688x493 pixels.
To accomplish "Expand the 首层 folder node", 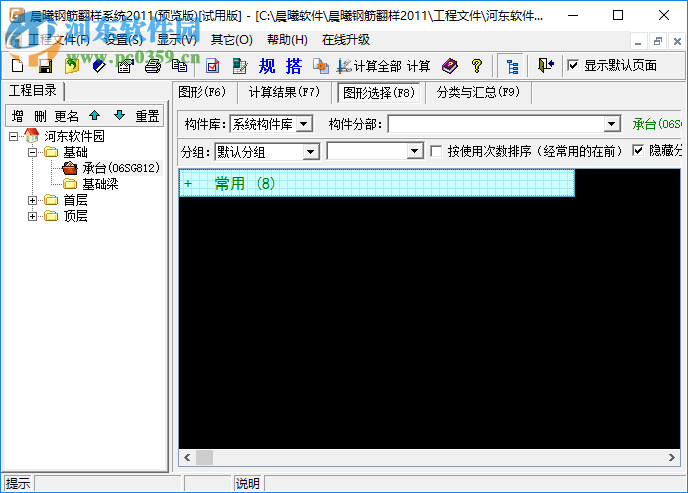I will coord(32,200).
